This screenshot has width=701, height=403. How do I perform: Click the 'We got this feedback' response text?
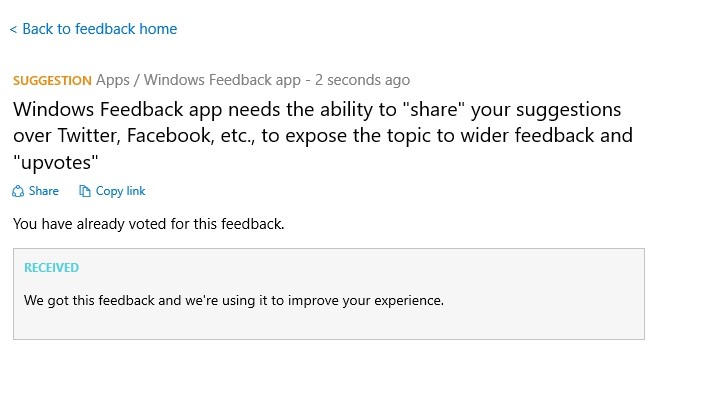pos(233,300)
